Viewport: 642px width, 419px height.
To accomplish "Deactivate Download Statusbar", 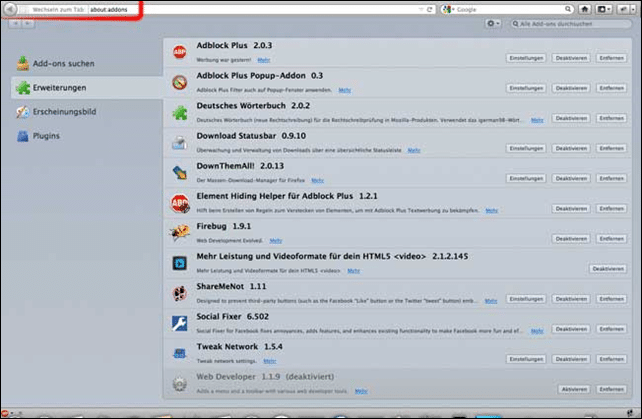I will click(571, 148).
